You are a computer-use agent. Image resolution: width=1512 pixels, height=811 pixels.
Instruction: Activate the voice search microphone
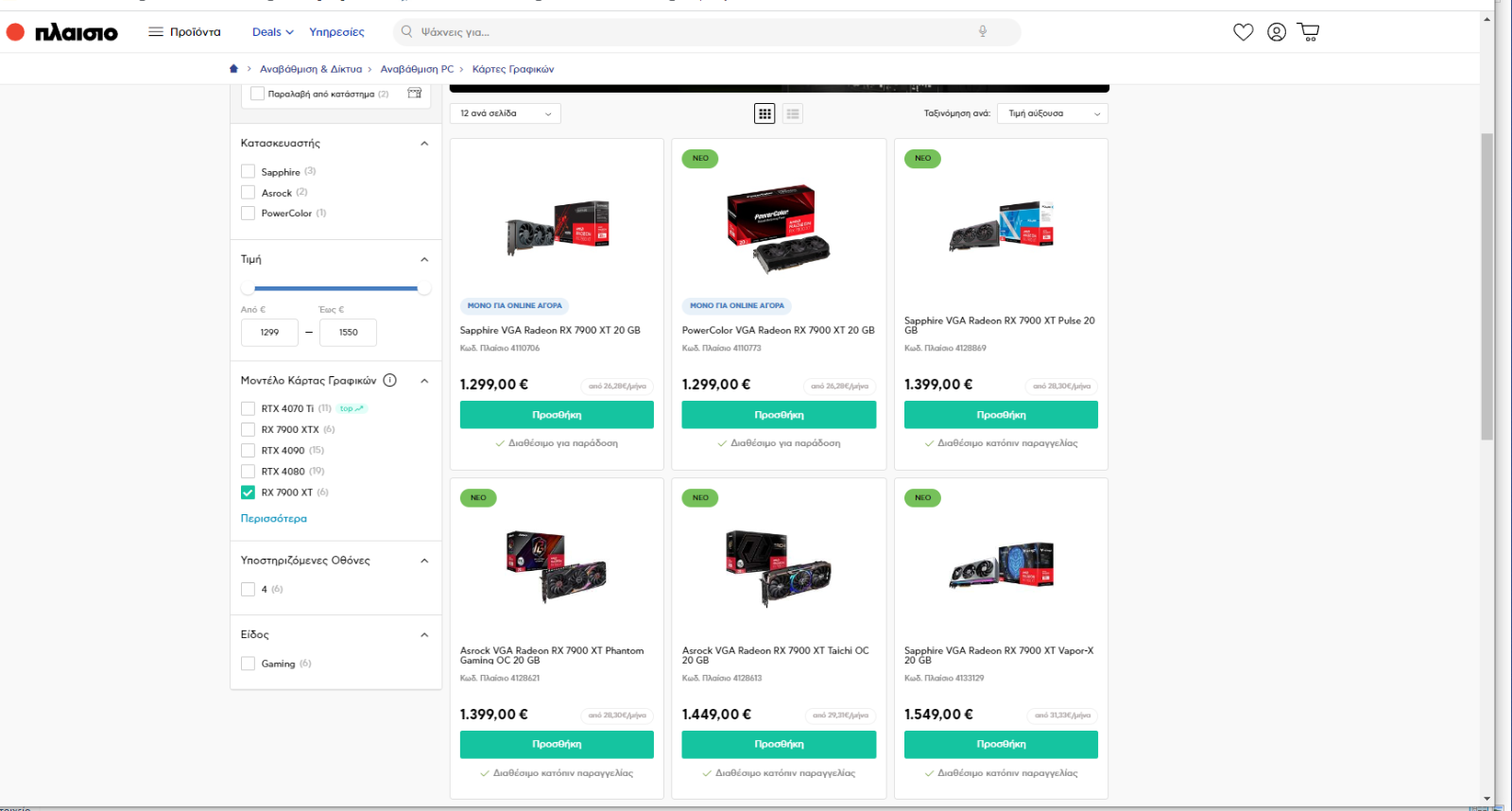pyautogui.click(x=983, y=31)
